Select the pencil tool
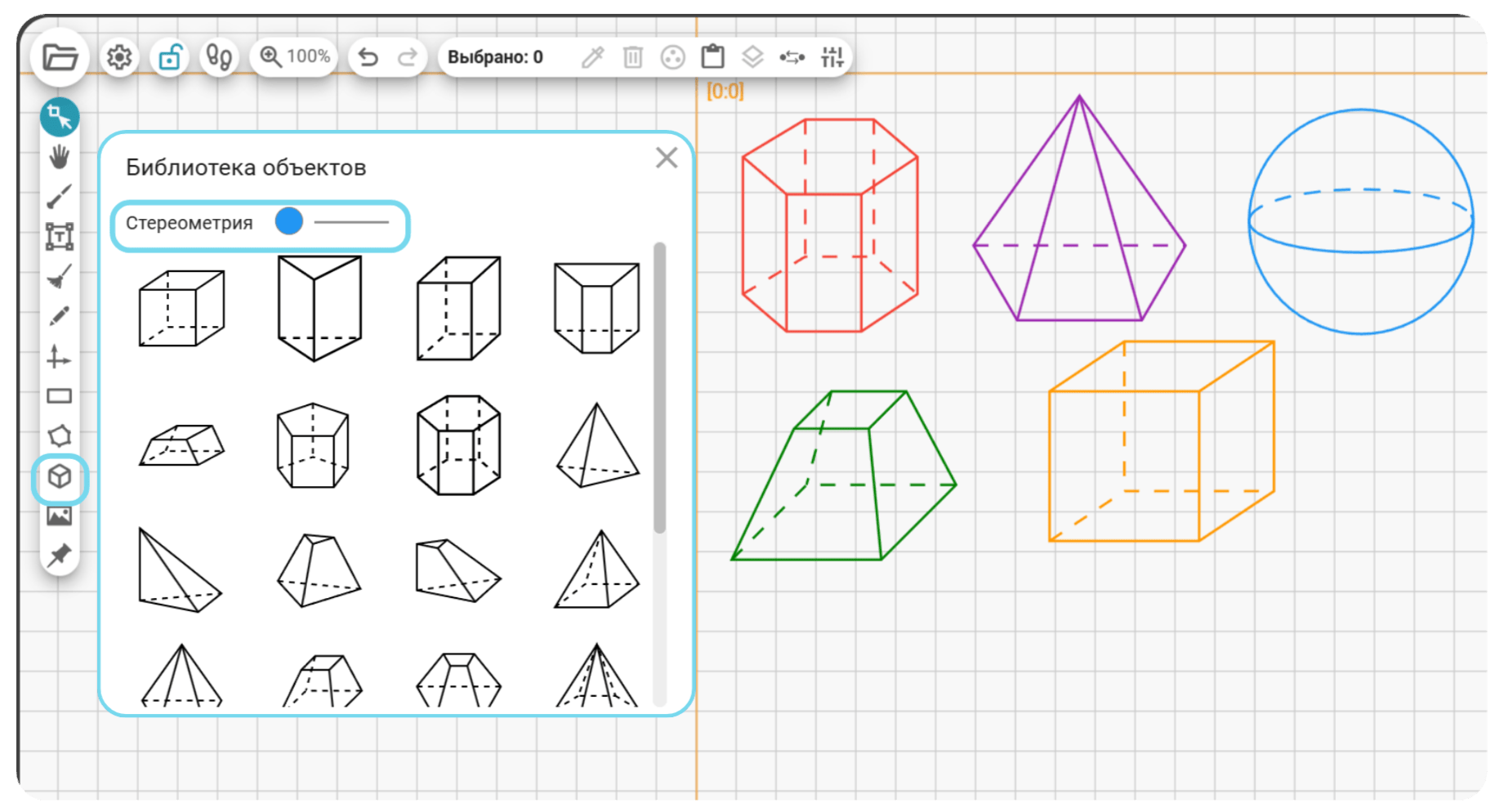The image size is (1509, 812). pyautogui.click(x=60, y=316)
